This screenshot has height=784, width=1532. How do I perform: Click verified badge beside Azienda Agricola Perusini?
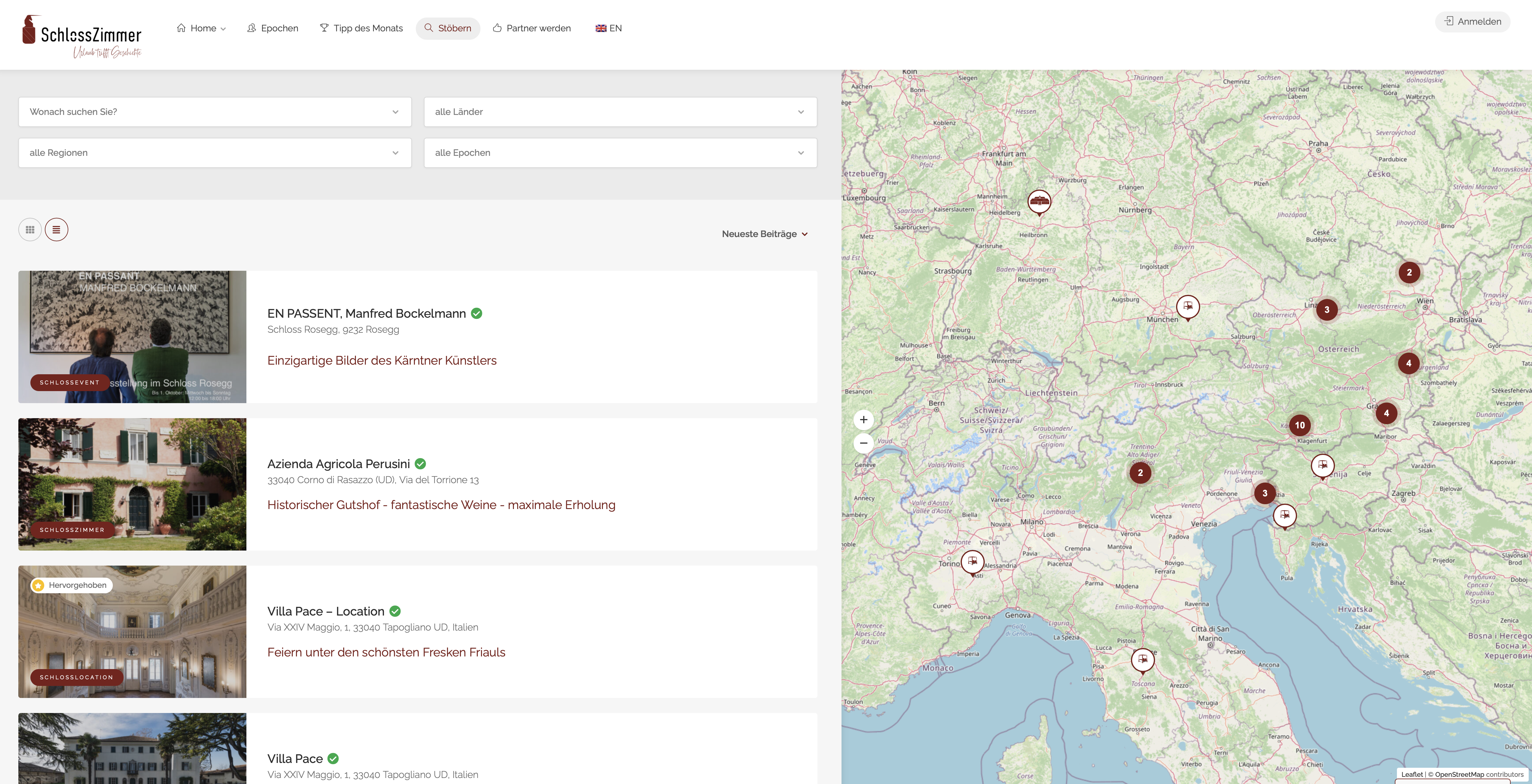pos(420,464)
